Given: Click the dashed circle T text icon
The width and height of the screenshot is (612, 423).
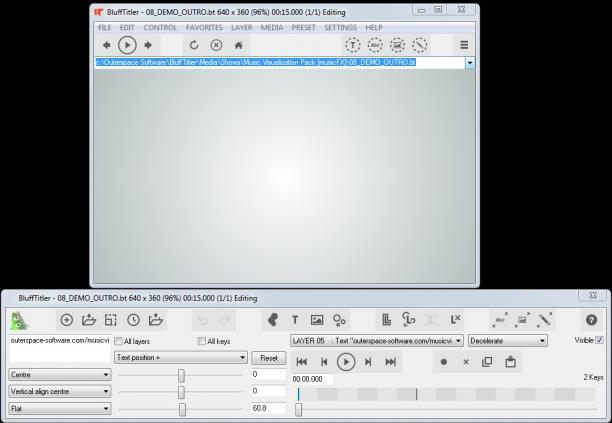Looking at the screenshot, I should pyautogui.click(x=352, y=45).
